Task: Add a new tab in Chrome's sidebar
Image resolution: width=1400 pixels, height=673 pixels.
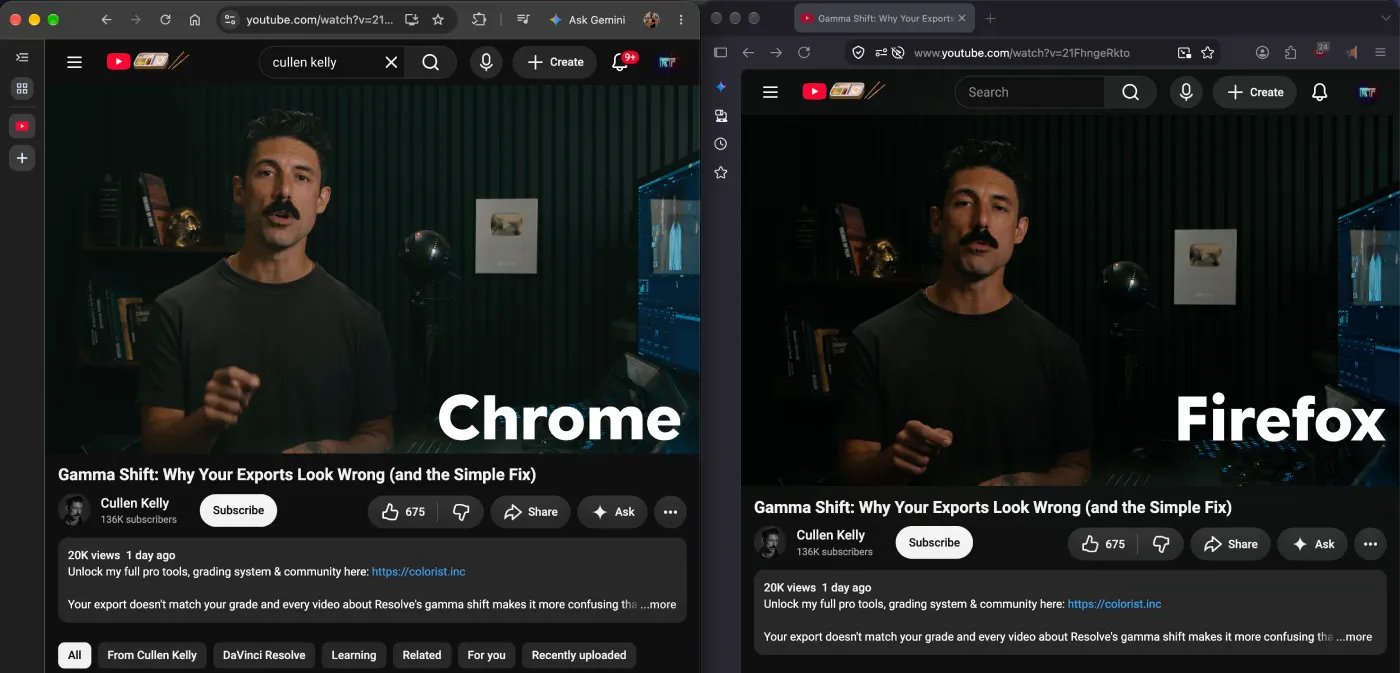Action: tap(22, 158)
